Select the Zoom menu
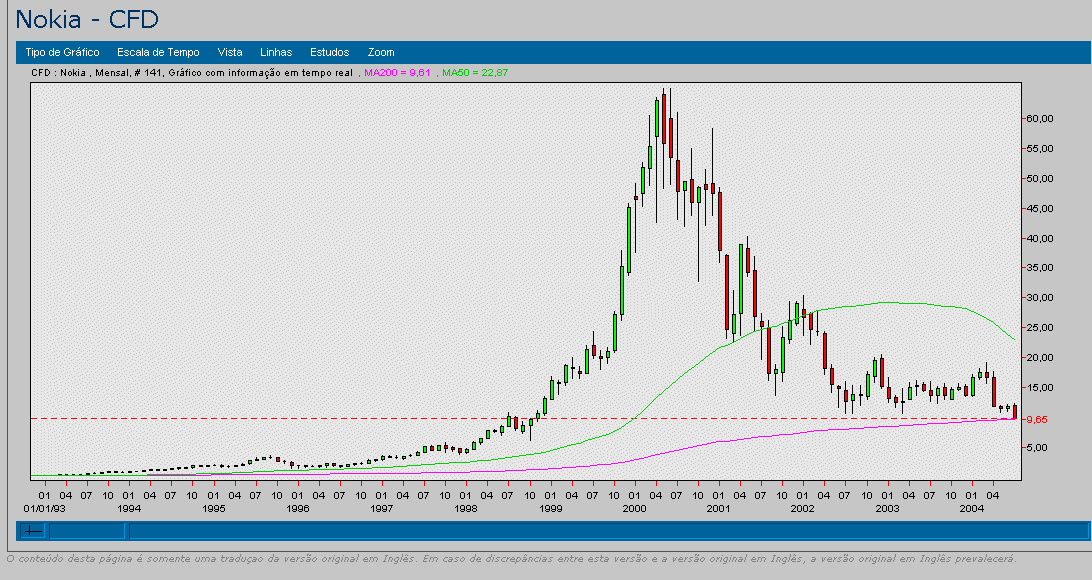 pos(381,52)
